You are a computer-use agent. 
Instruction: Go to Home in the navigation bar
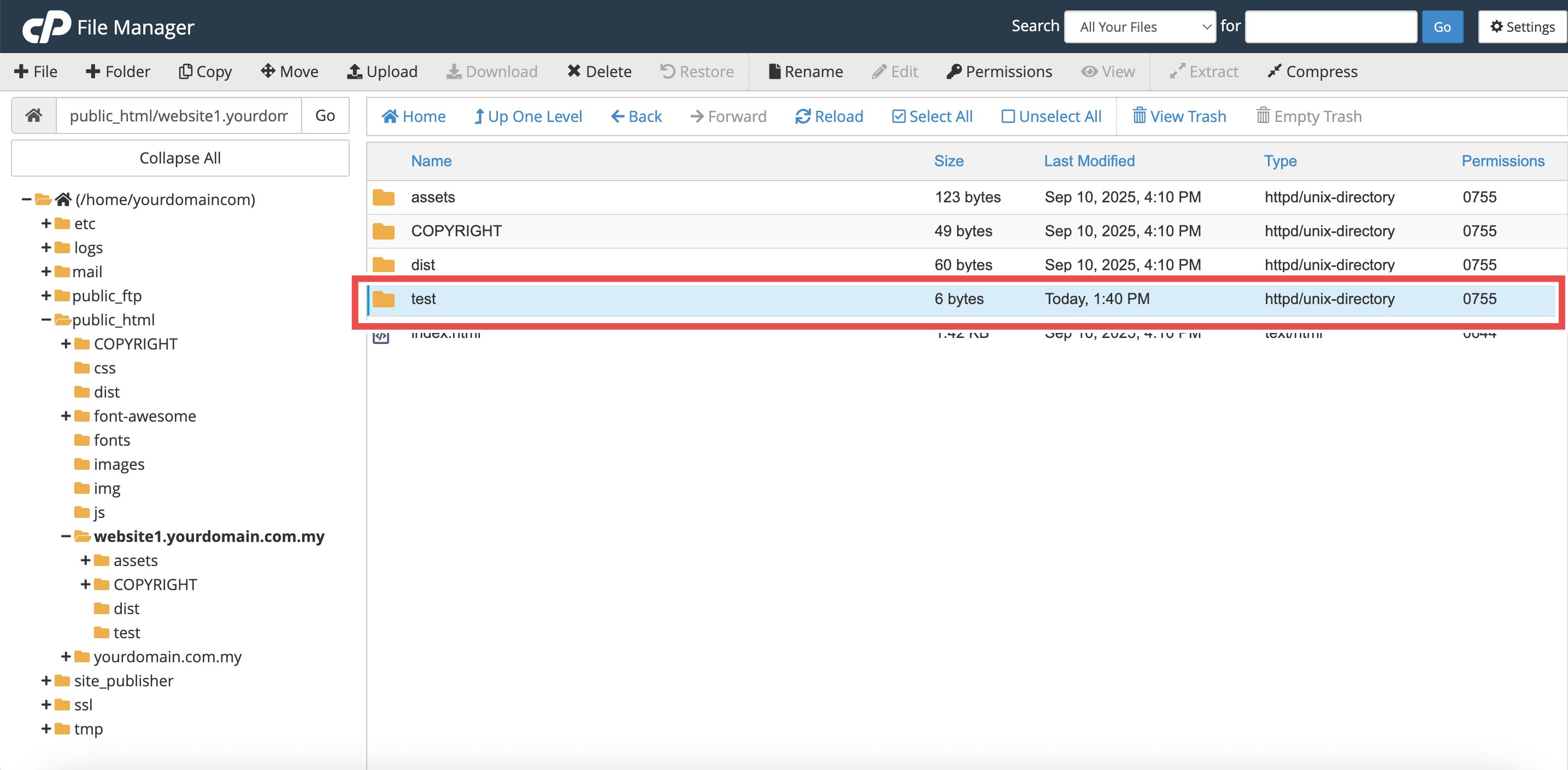413,116
